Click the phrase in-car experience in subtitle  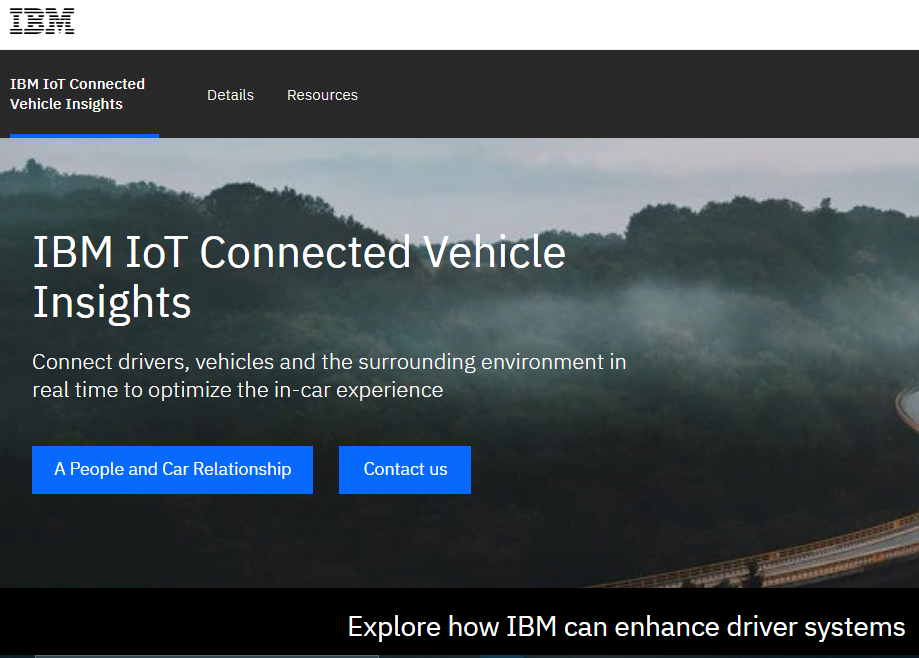click(x=358, y=390)
